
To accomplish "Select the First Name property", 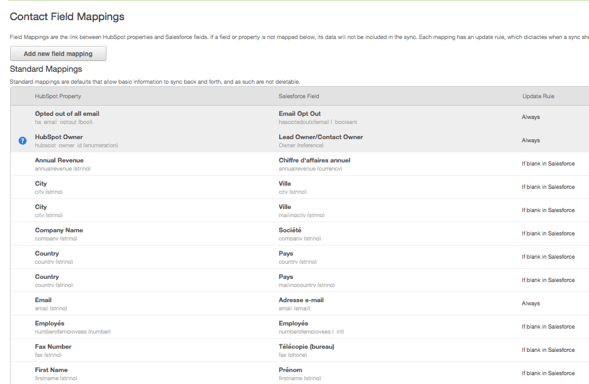I will pyautogui.click(x=51, y=370).
